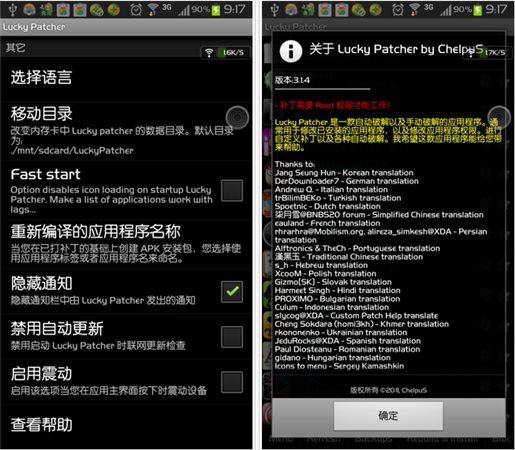This screenshot has height=450, width=515.
Task: Tap 'Andrew Q. - Italian translation' line
Action: pos(331,190)
